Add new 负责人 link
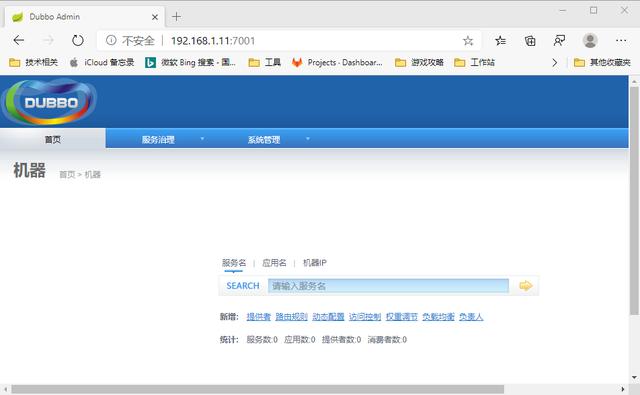Screen dimensions: 640x395 click(x=471, y=317)
